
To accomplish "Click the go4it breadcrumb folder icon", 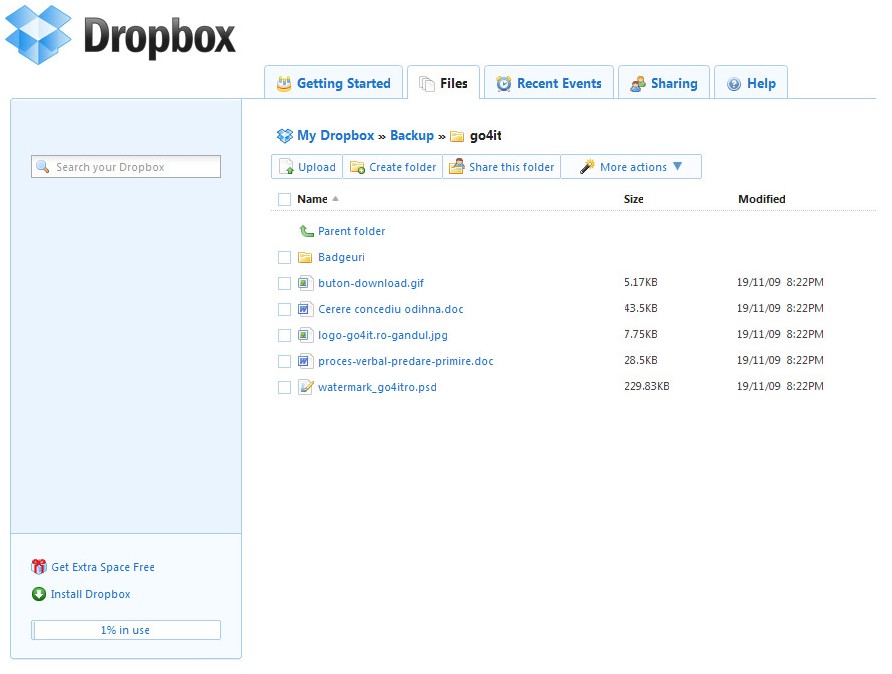I will pos(457,137).
